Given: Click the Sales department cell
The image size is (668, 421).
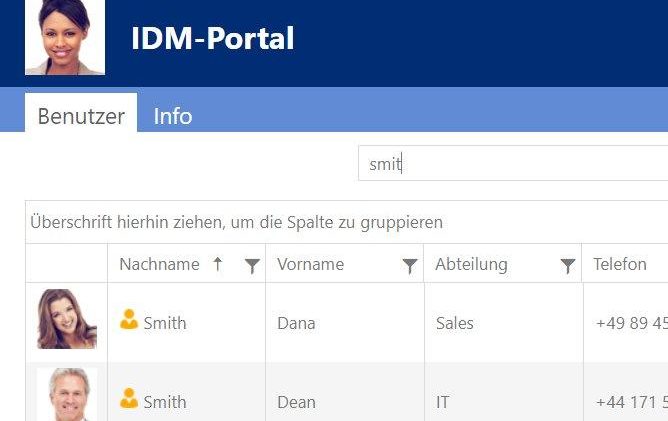Looking at the screenshot, I should click(x=454, y=323).
